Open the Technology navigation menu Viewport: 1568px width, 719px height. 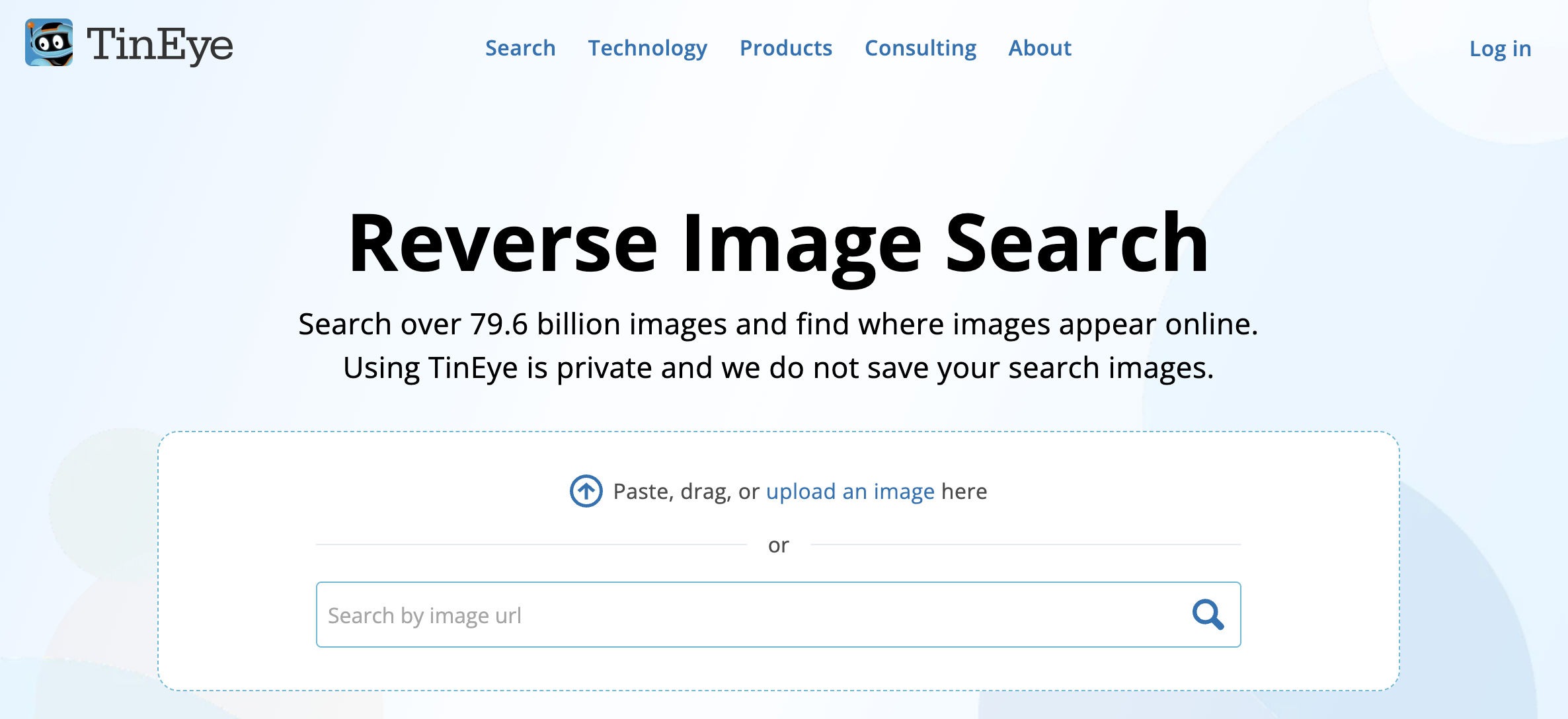coord(647,48)
